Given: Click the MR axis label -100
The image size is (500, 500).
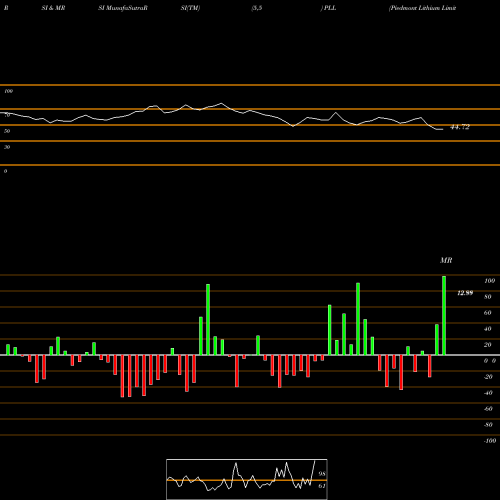Looking at the screenshot, I should click(x=490, y=441).
